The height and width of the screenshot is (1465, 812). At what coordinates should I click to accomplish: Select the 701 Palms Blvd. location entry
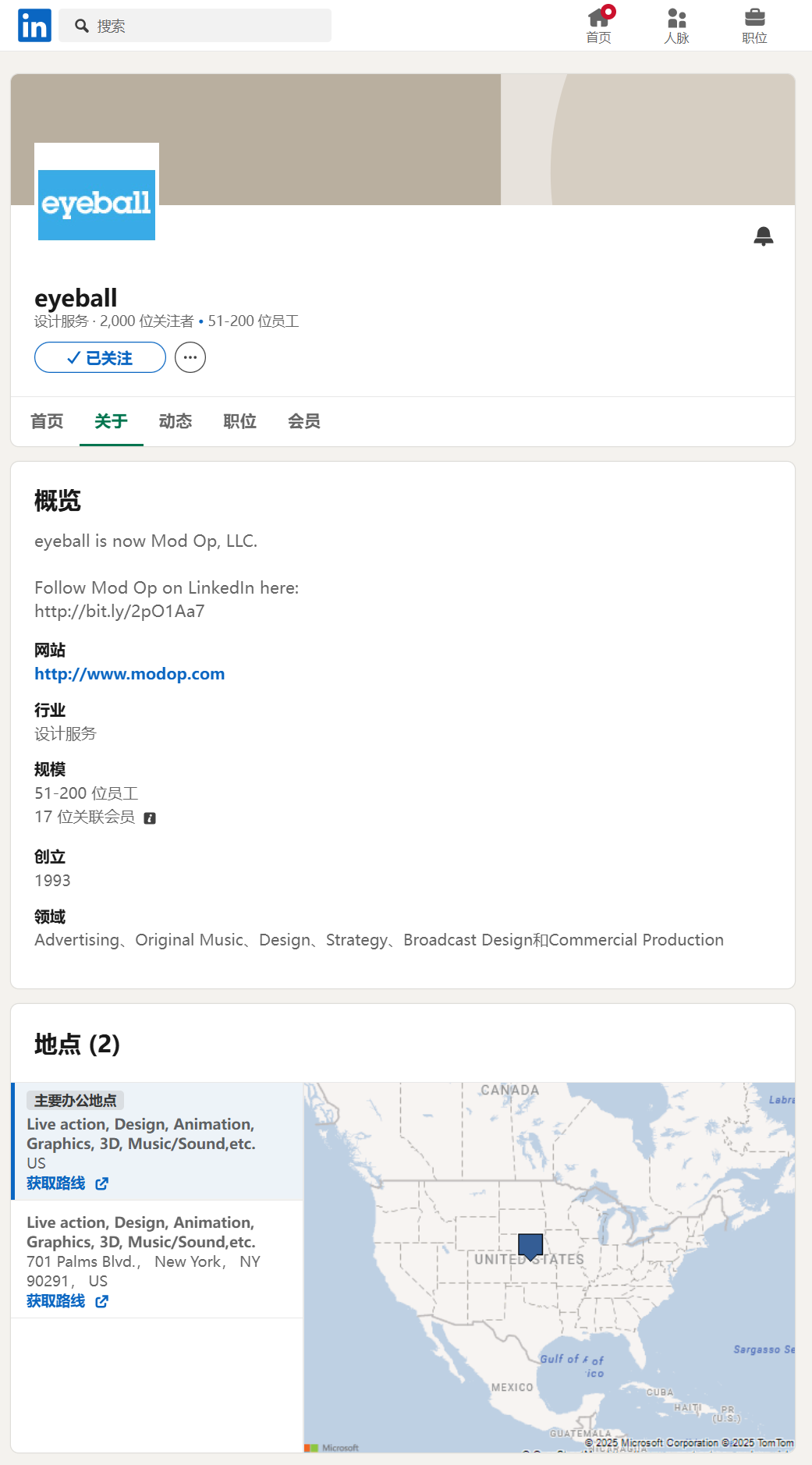click(158, 1259)
